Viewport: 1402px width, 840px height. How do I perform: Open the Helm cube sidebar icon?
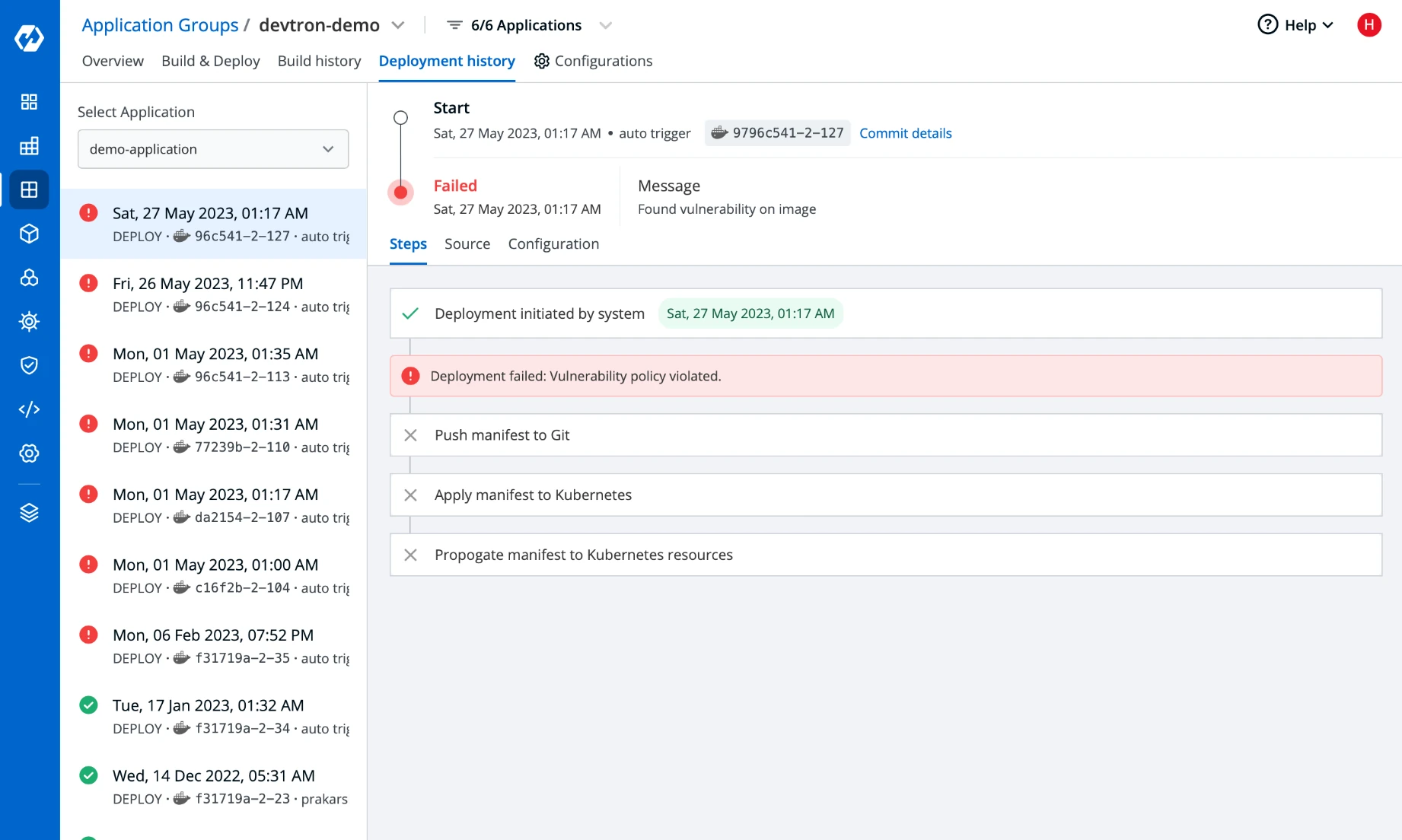[29, 234]
